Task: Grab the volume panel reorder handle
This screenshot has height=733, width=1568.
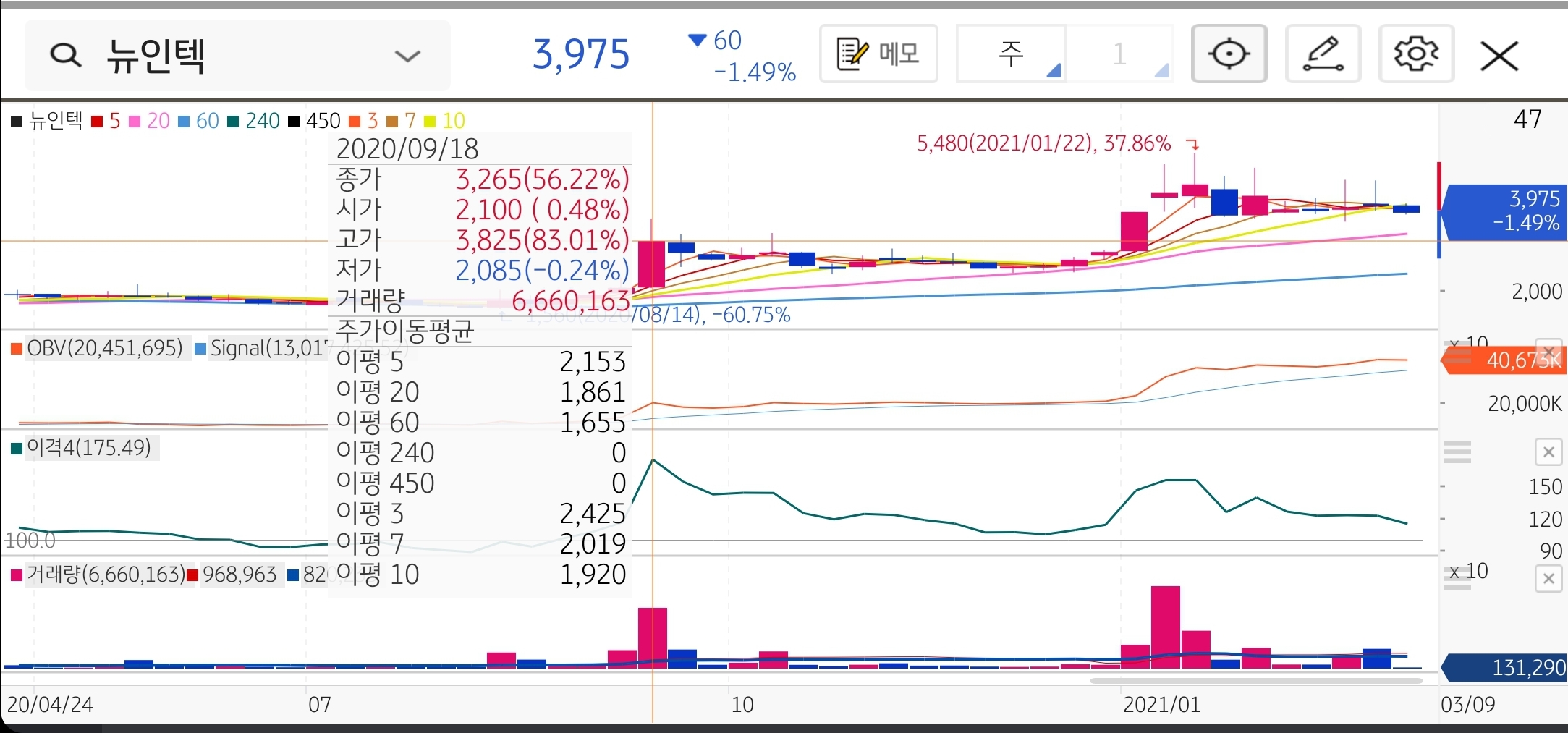Action: 1457,579
